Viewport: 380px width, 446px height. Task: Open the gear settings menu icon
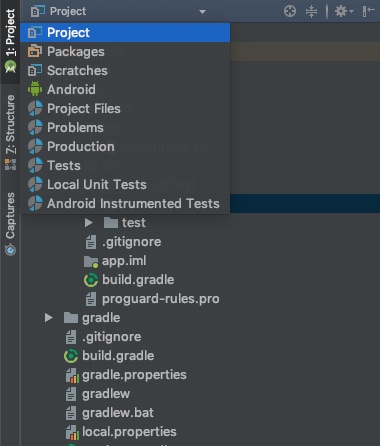[x=344, y=11]
